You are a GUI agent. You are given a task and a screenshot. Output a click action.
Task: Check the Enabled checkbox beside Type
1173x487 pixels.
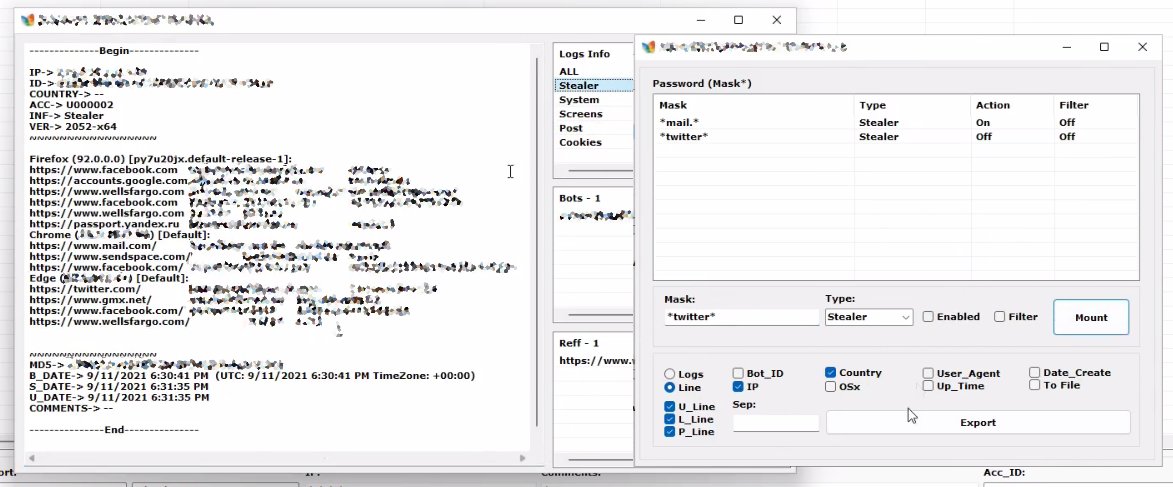click(928, 316)
